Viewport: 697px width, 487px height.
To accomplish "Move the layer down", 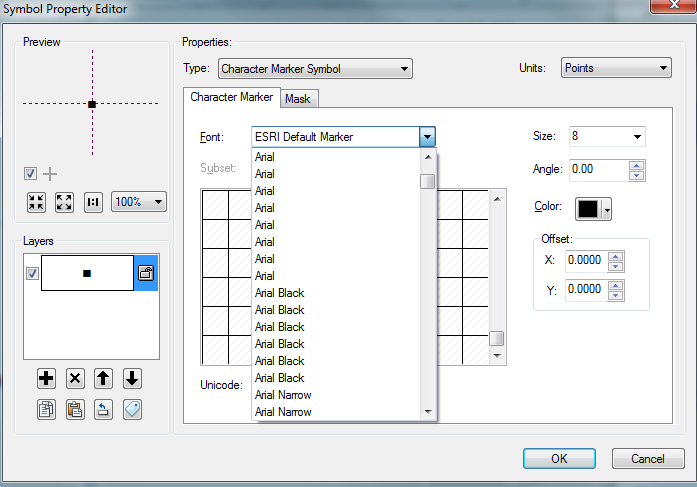I will (132, 378).
